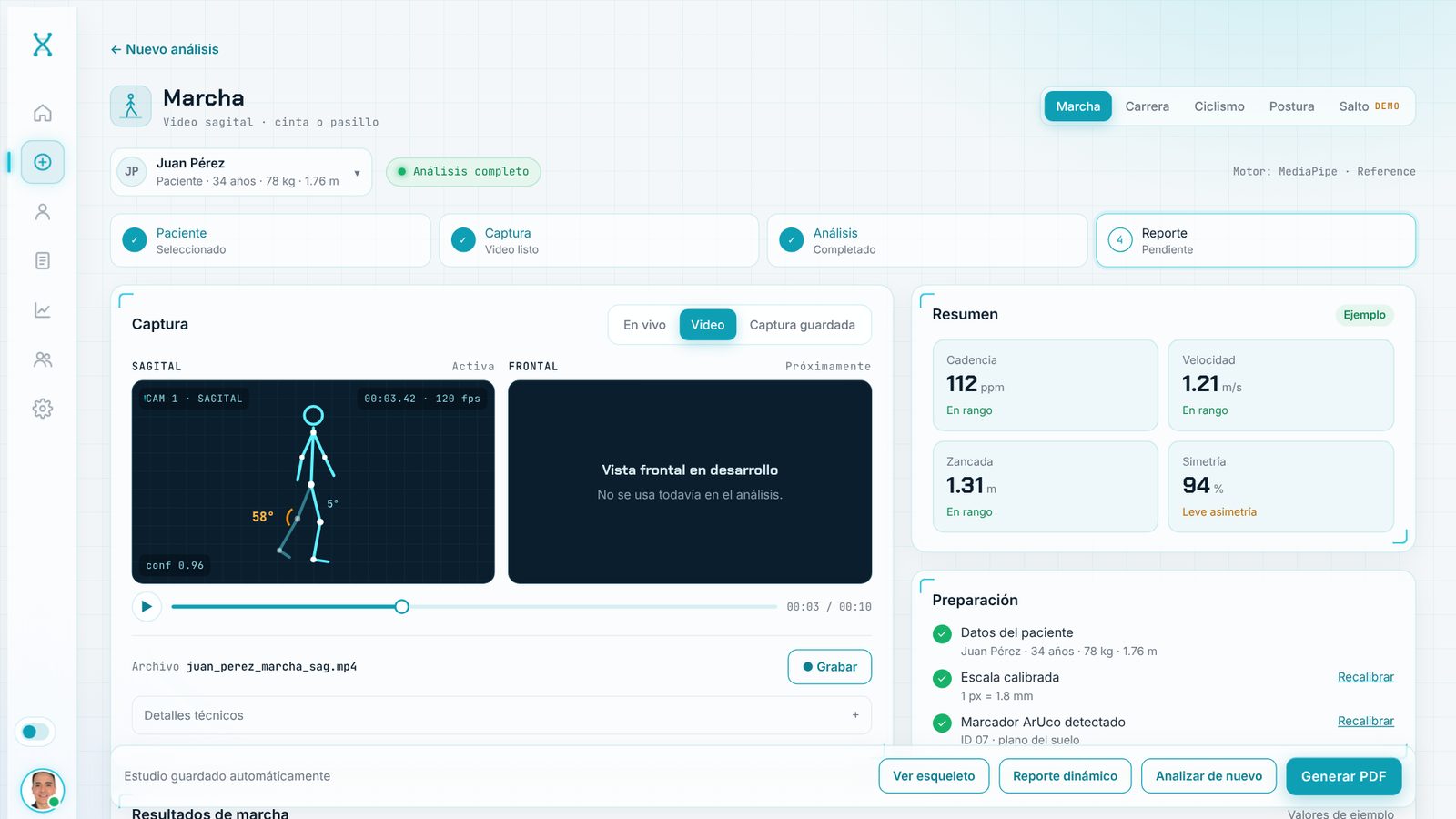The width and height of the screenshot is (1456, 819).
Task: Click the Reporte step number 4 icon
Action: tap(1120, 240)
